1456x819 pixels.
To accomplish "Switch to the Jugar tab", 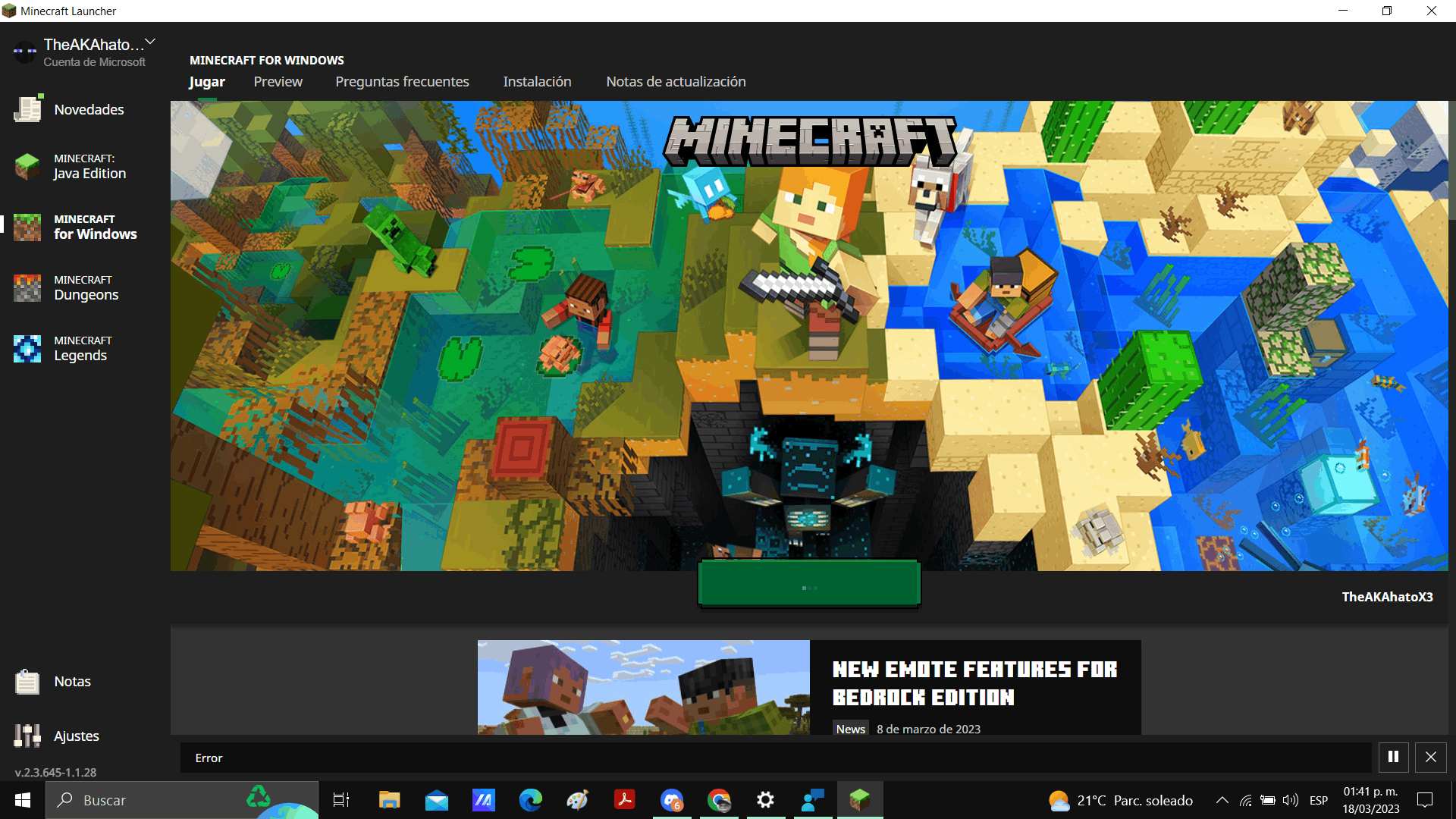I will (207, 82).
